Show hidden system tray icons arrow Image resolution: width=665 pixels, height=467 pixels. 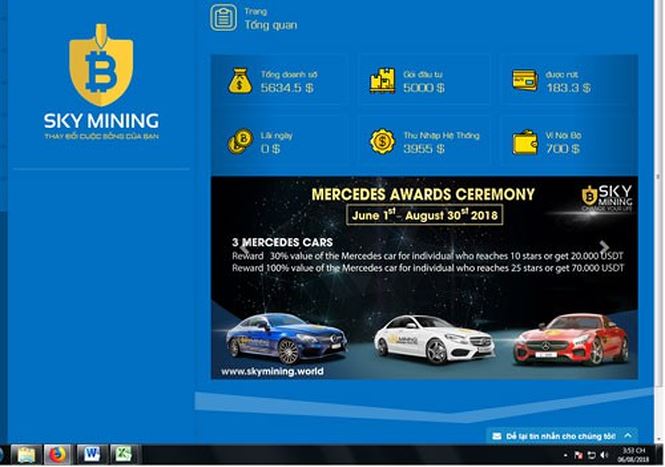click(x=565, y=456)
